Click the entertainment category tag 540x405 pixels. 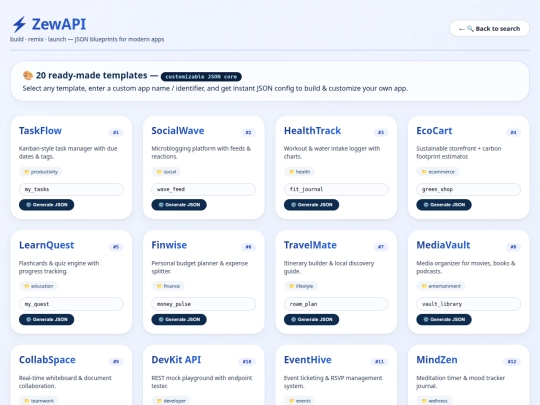click(x=441, y=286)
